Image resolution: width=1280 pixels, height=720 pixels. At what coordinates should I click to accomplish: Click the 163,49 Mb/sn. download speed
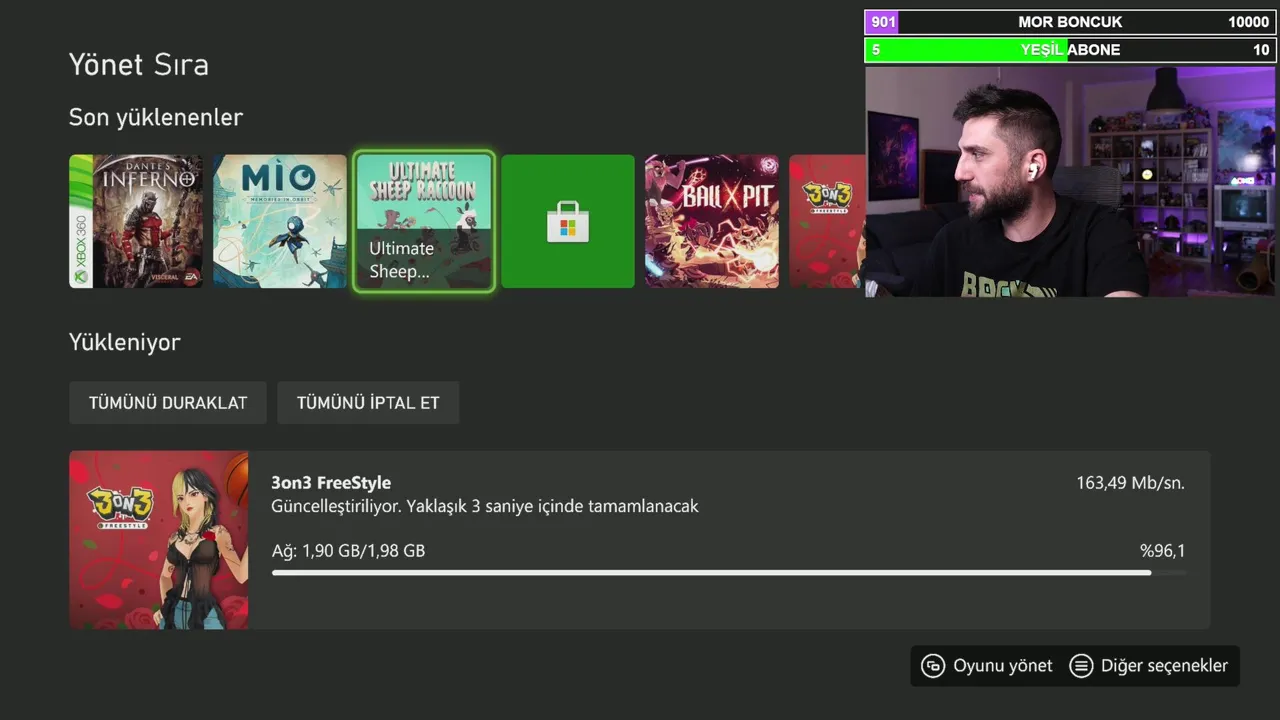coord(1130,483)
